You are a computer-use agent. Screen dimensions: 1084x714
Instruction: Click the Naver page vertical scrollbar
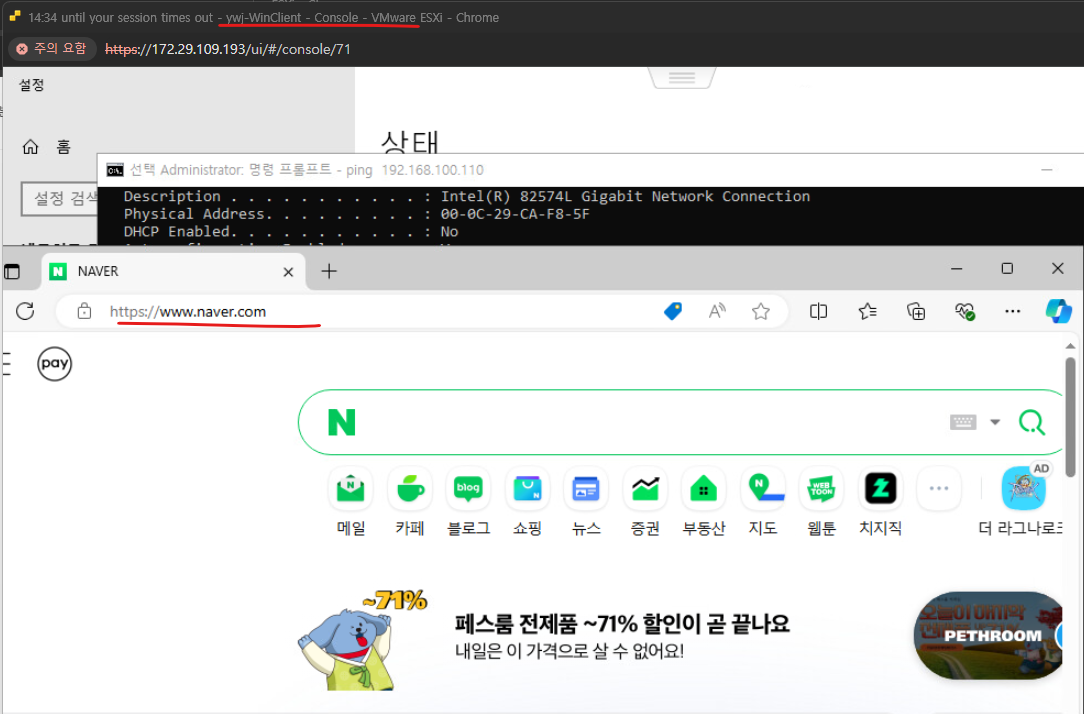click(x=1070, y=417)
